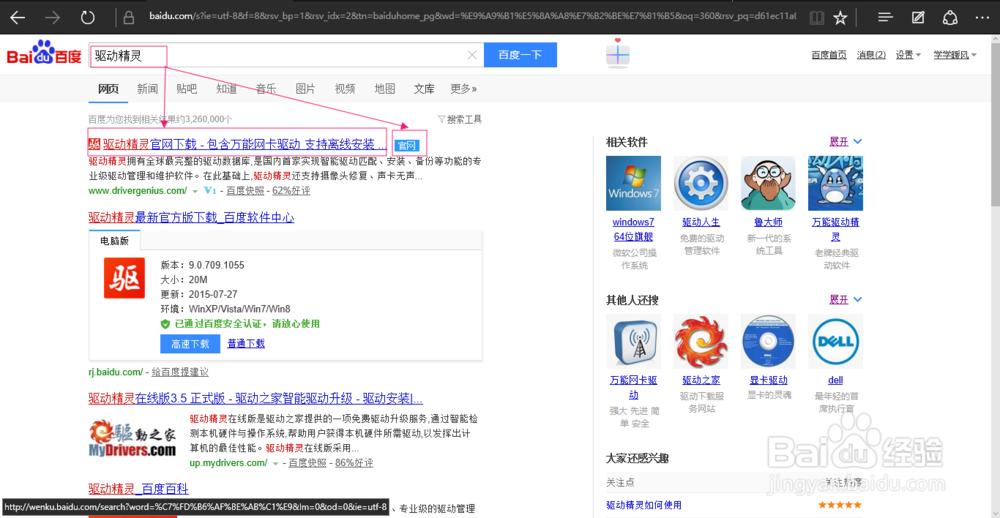Open the 更多» tab menu

[464, 89]
